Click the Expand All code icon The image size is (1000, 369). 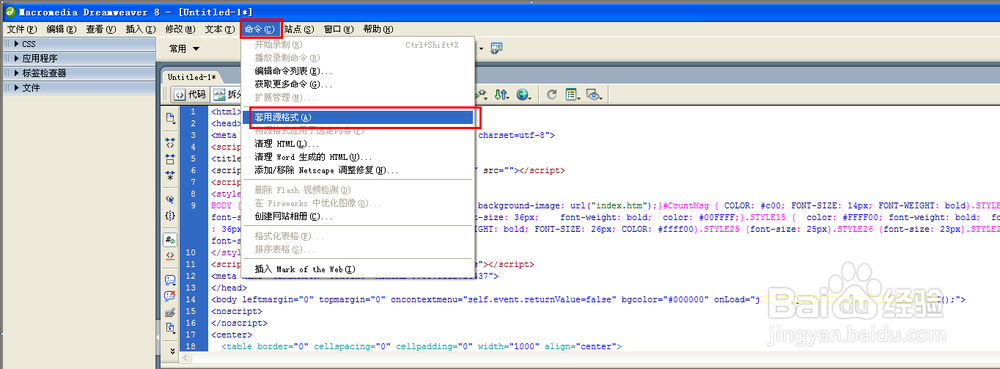(x=170, y=175)
